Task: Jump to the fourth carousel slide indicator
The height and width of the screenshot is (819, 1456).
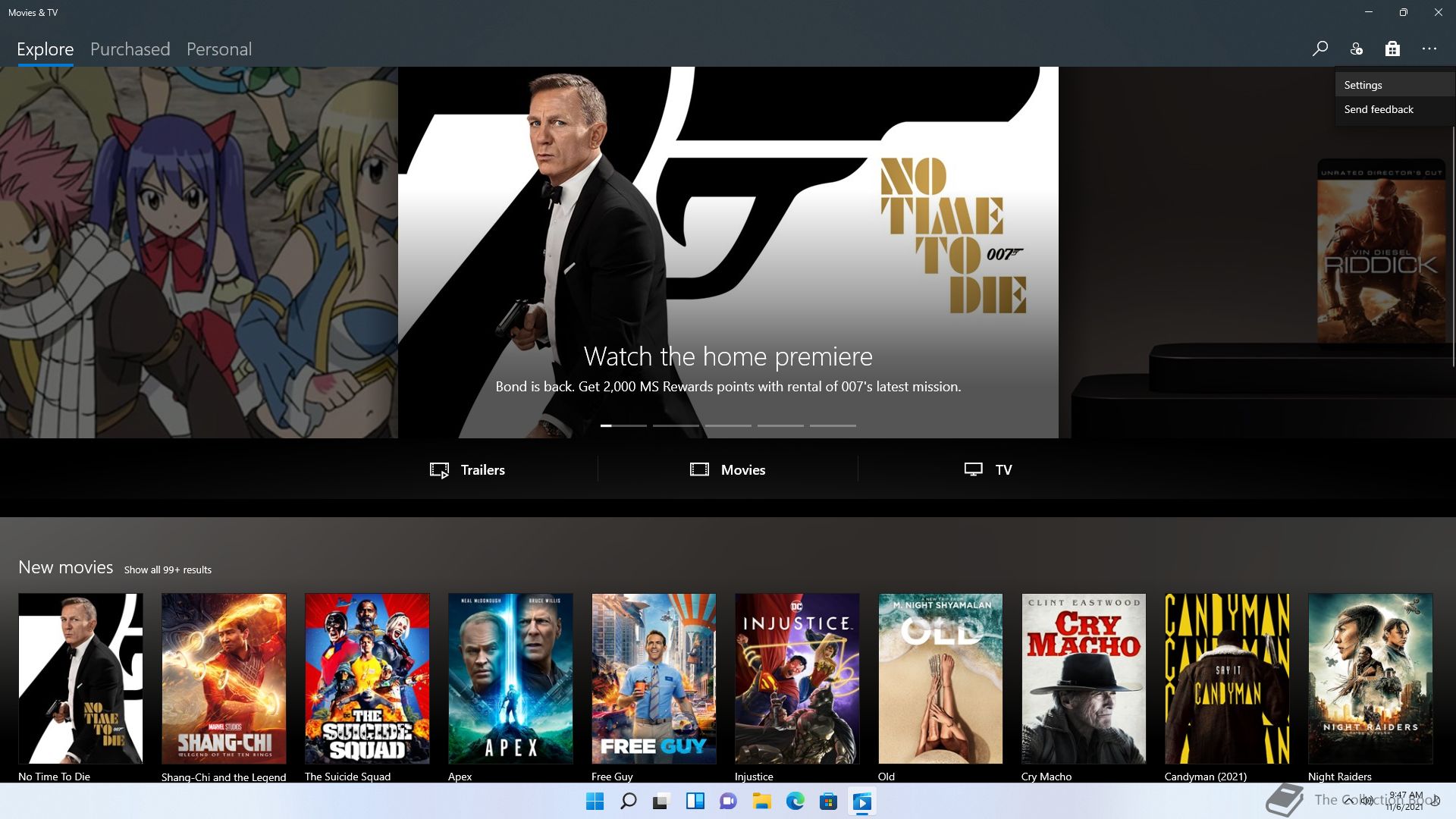Action: click(x=780, y=425)
